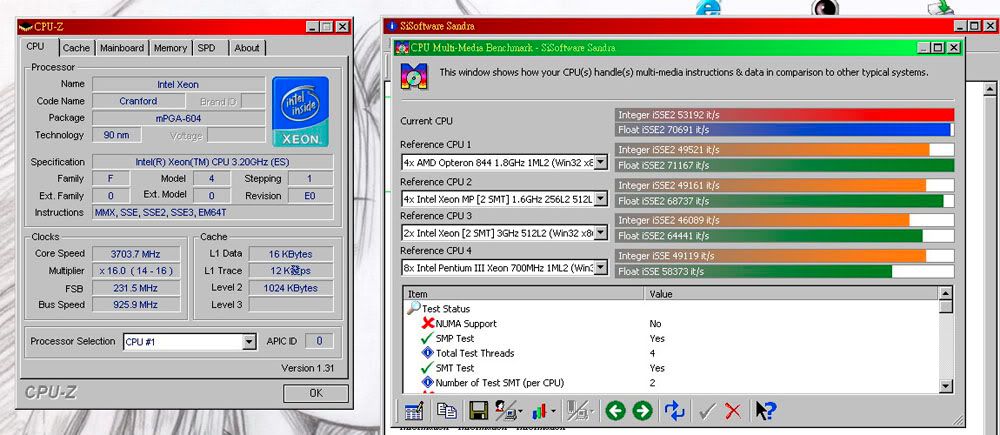Screen dimensions: 1000x435
Task: Open the Processor Selection CPU #1 dropdown
Action: [x=249, y=341]
